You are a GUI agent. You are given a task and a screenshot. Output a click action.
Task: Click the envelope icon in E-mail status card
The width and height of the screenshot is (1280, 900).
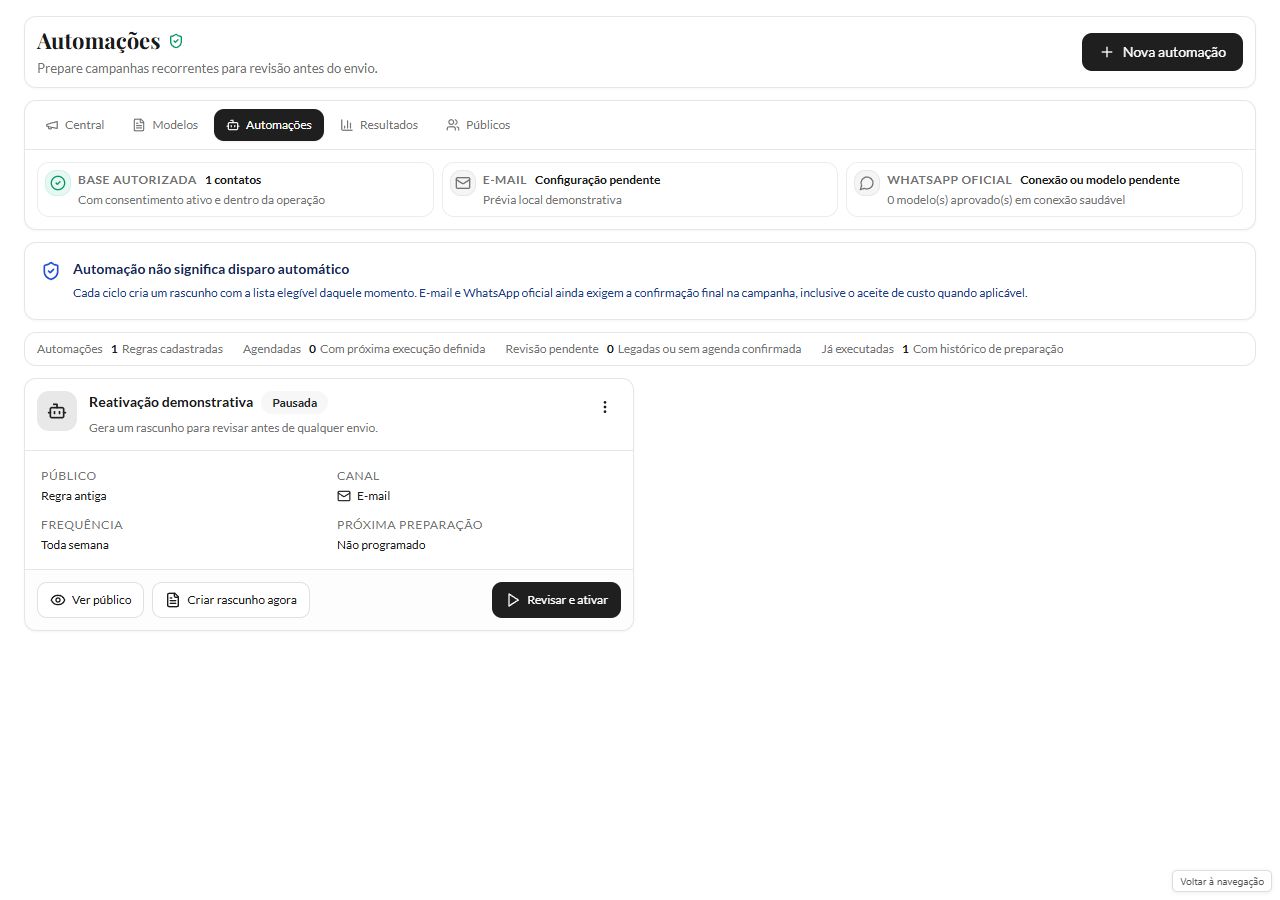[462, 183]
